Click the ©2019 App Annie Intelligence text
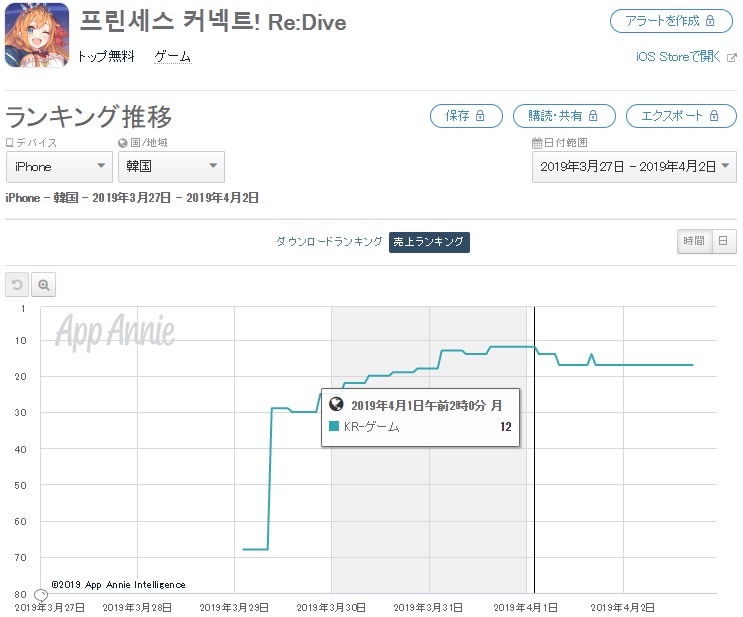743x617 pixels. coord(118,585)
